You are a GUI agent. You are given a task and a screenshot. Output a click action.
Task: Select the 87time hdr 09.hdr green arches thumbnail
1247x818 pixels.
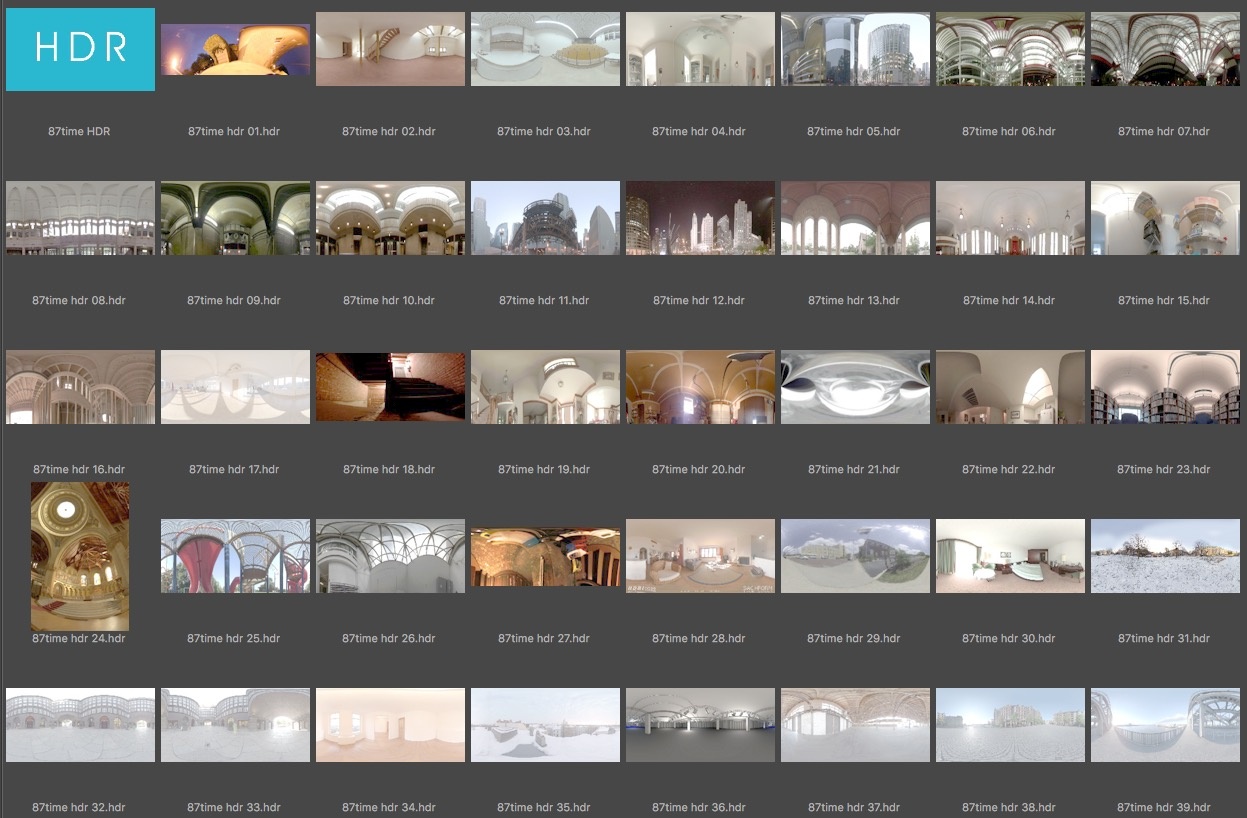coord(235,218)
